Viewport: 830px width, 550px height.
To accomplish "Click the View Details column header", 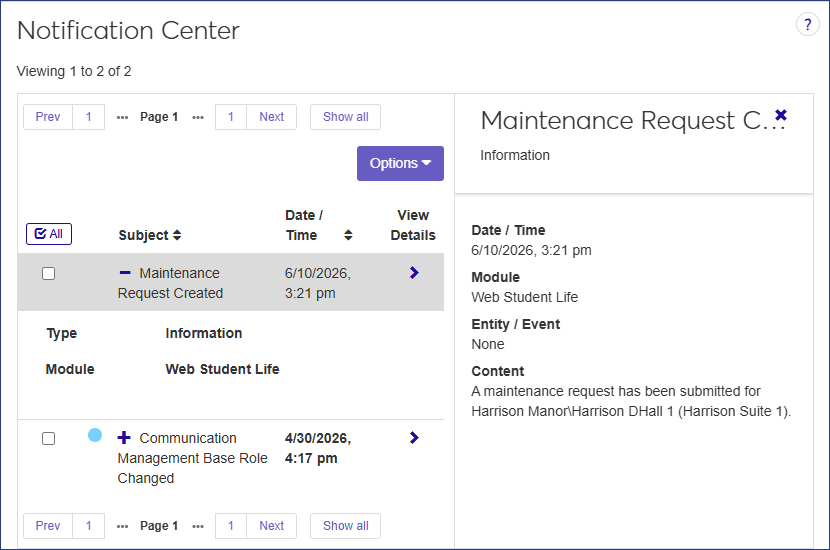I will point(413,225).
